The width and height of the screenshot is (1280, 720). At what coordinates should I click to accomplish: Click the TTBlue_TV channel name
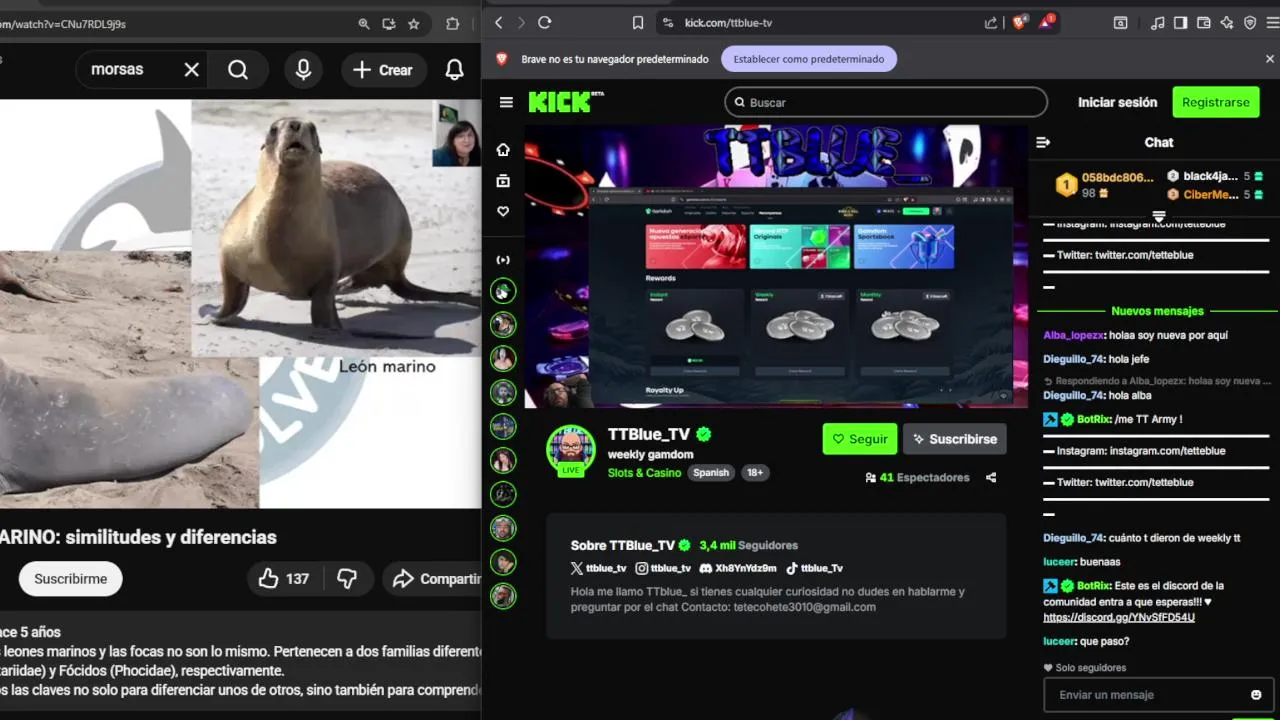649,435
